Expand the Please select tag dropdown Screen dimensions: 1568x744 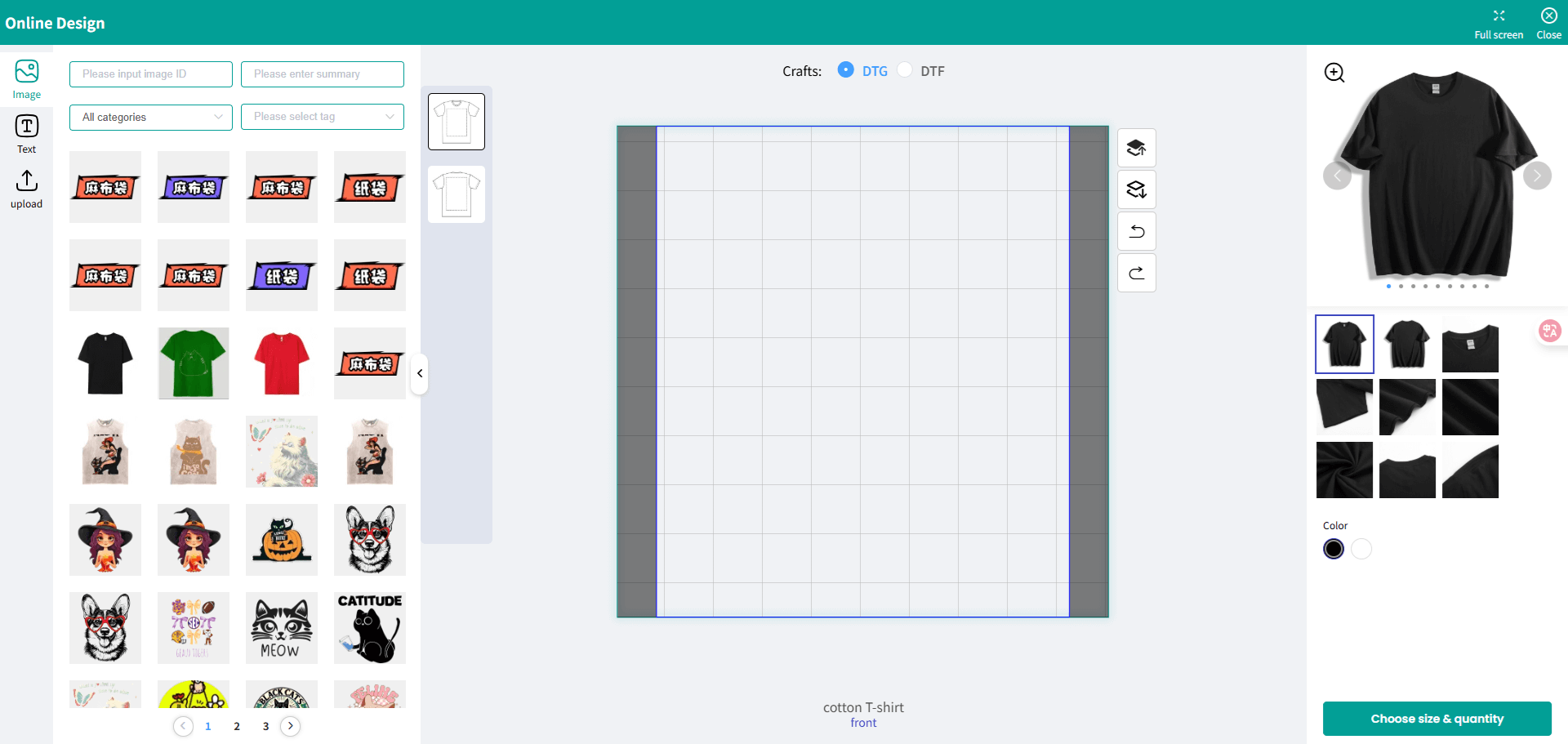[323, 117]
